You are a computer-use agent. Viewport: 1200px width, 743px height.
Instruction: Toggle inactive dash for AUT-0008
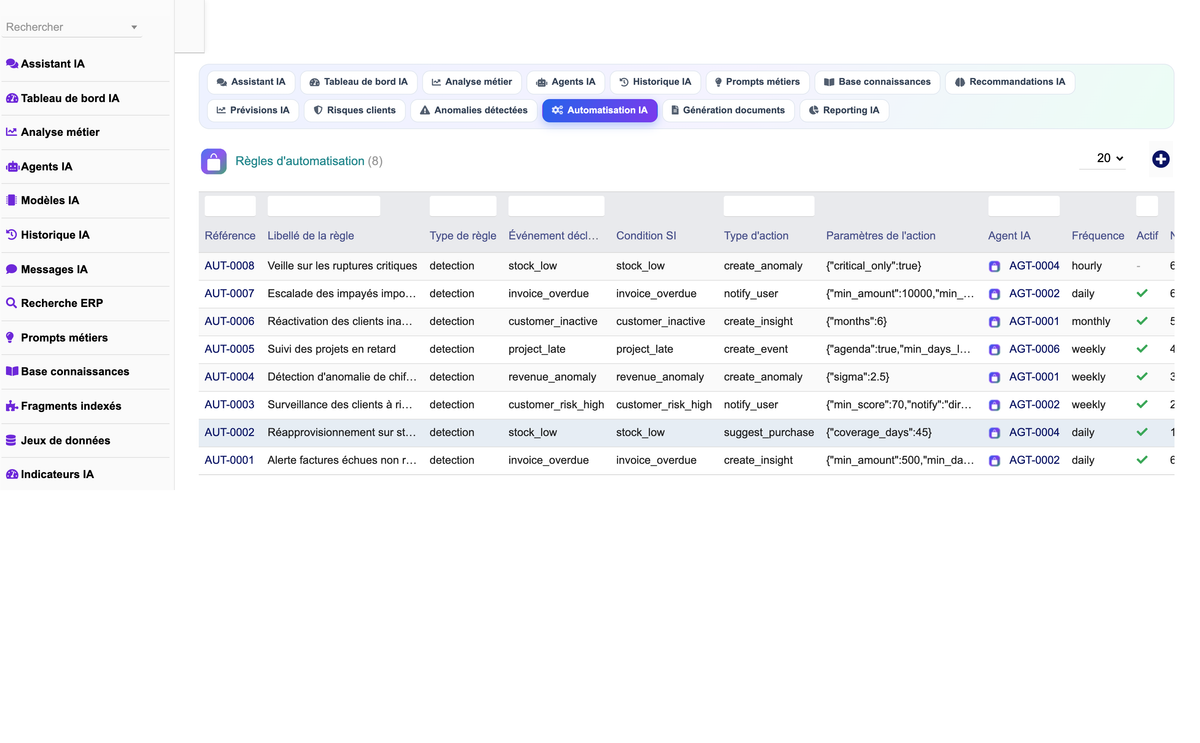pyautogui.click(x=1139, y=266)
